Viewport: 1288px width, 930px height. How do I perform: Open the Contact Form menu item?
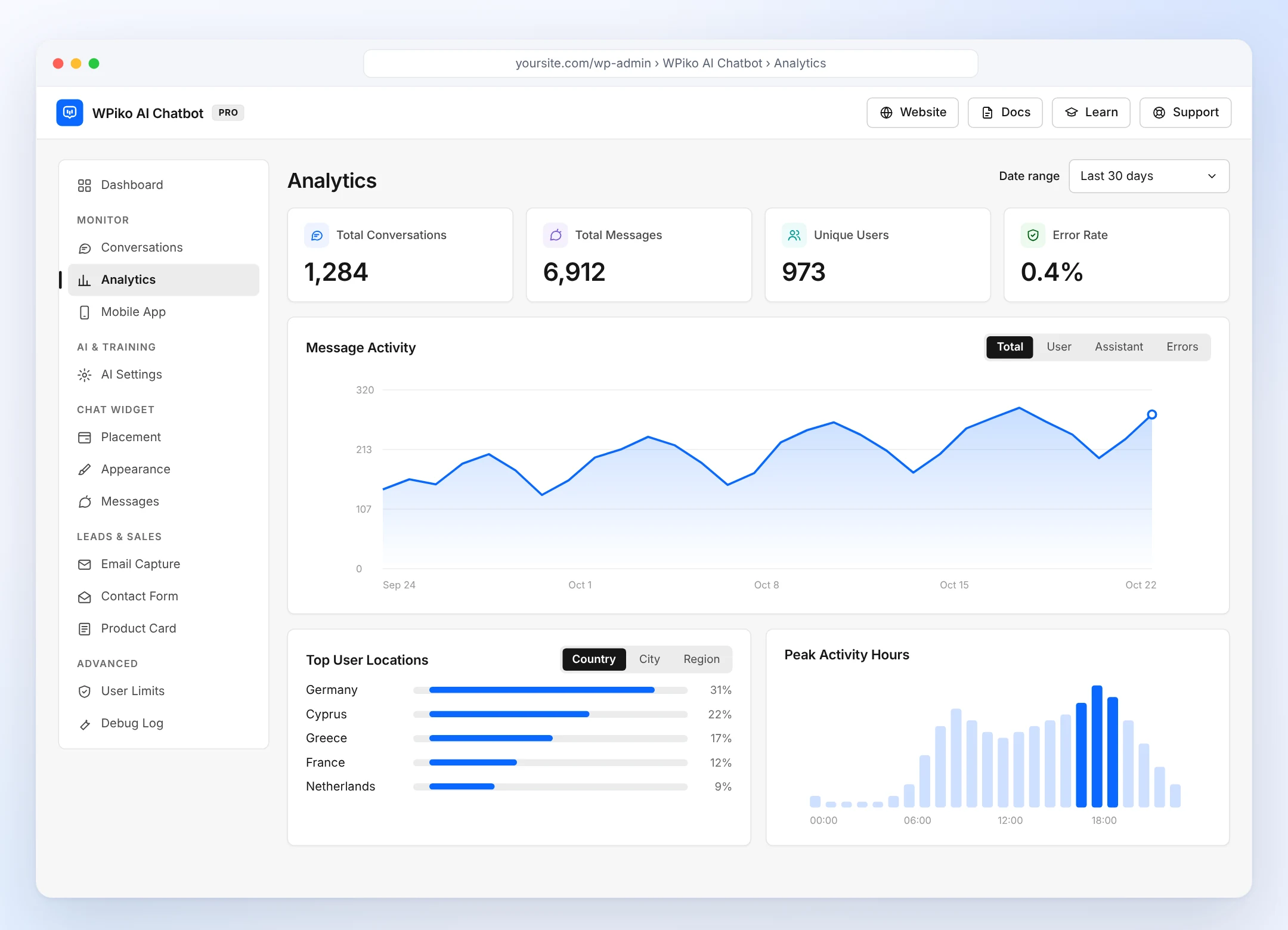pos(163,597)
